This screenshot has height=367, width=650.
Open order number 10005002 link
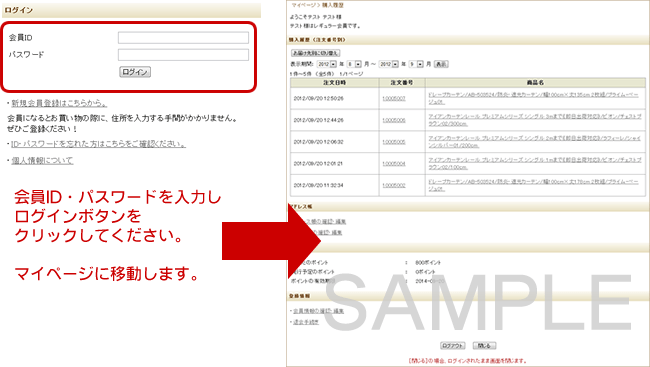pyautogui.click(x=394, y=185)
